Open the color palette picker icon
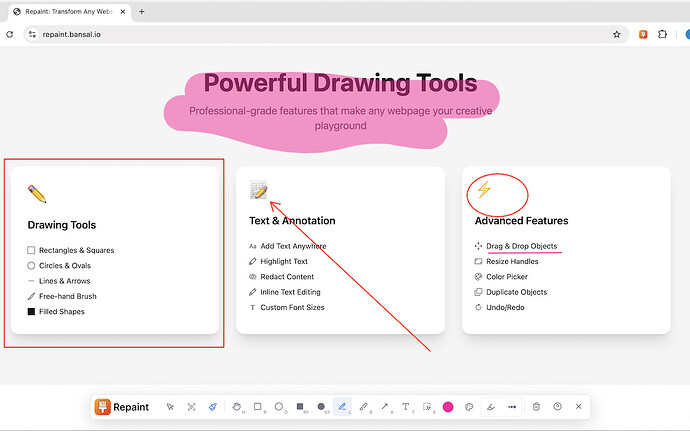The width and height of the screenshot is (690, 431). pyautogui.click(x=469, y=407)
